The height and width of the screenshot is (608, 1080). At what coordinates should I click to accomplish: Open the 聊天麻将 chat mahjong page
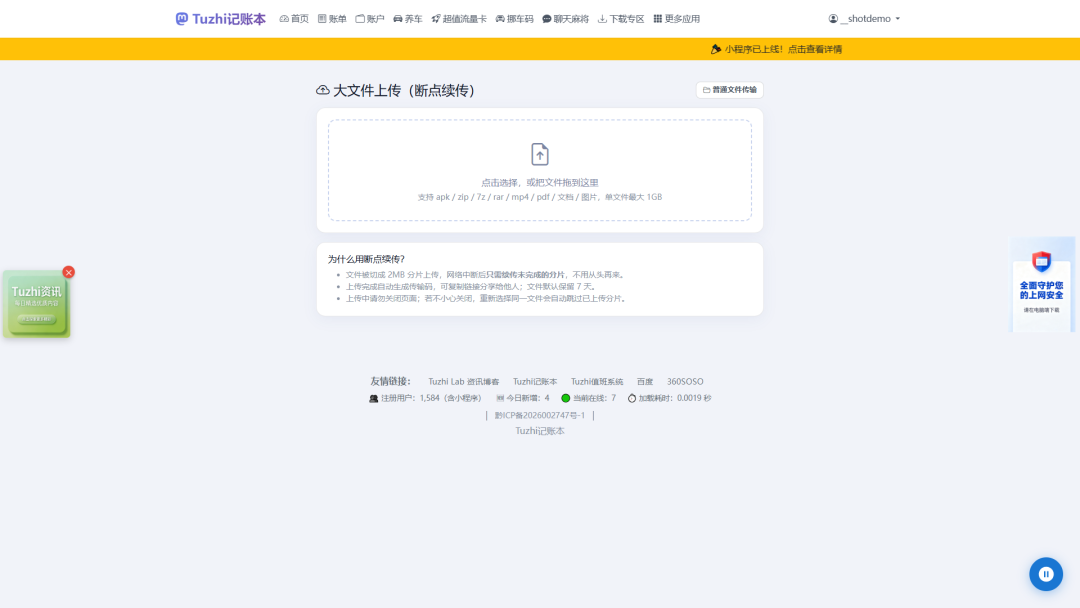pos(565,19)
